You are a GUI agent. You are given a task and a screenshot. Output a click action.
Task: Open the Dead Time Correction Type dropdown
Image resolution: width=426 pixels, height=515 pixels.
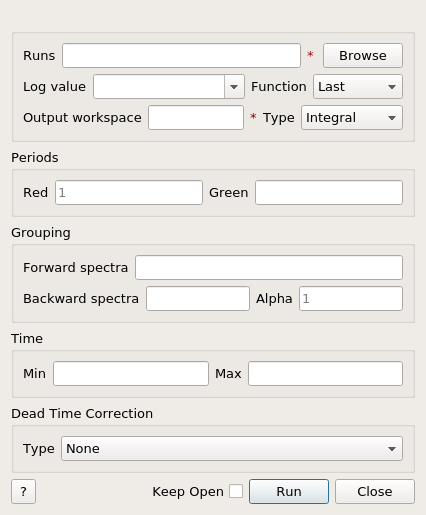pos(232,449)
